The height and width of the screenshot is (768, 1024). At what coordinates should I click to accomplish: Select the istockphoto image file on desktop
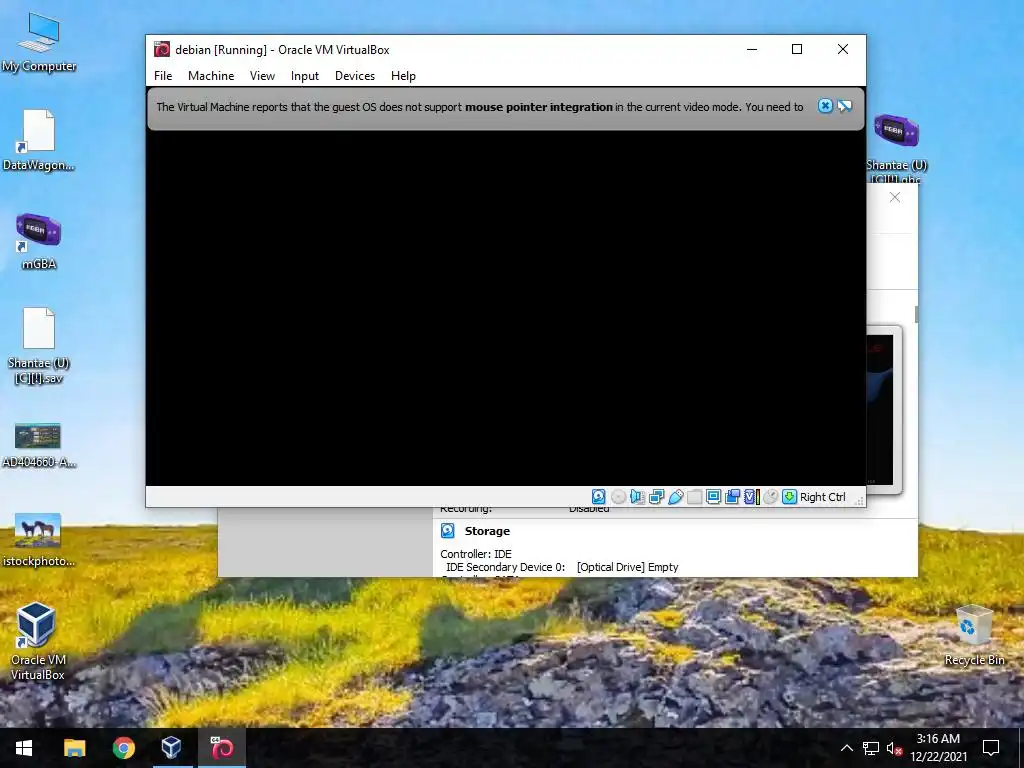[x=39, y=539]
